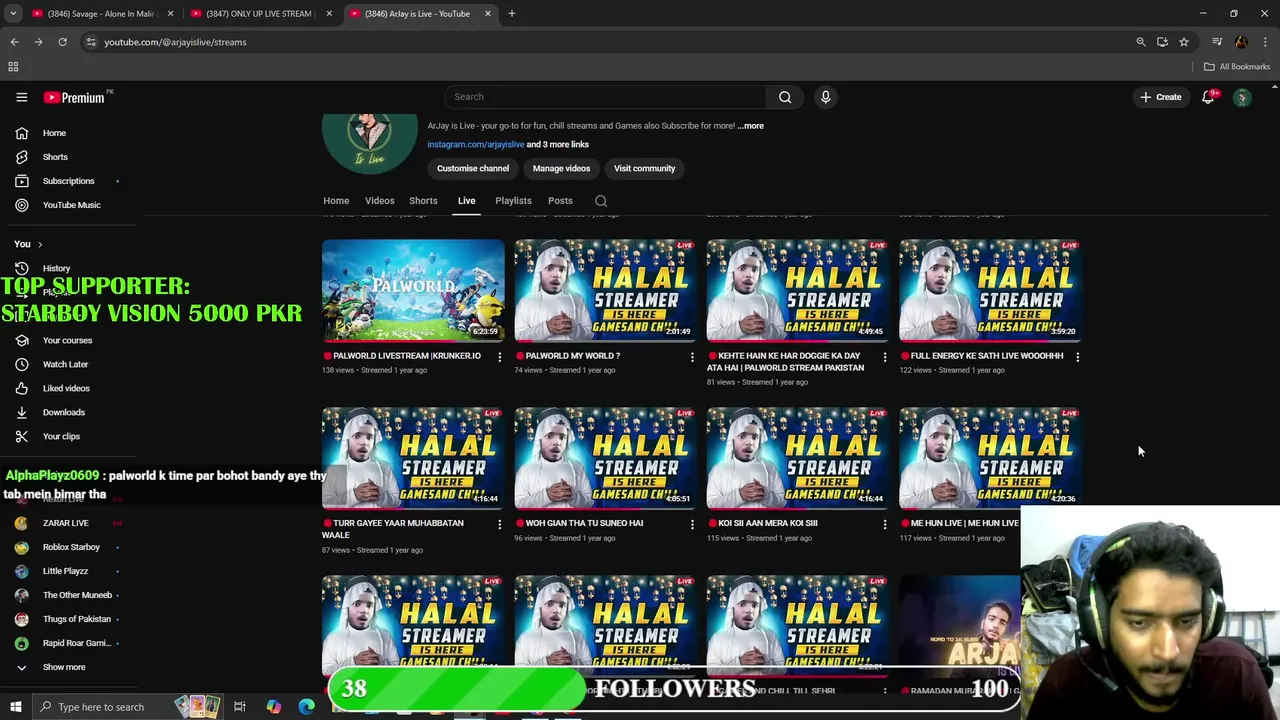
Task: Open options for PALWORLD MY WORLD video
Action: tap(692, 357)
